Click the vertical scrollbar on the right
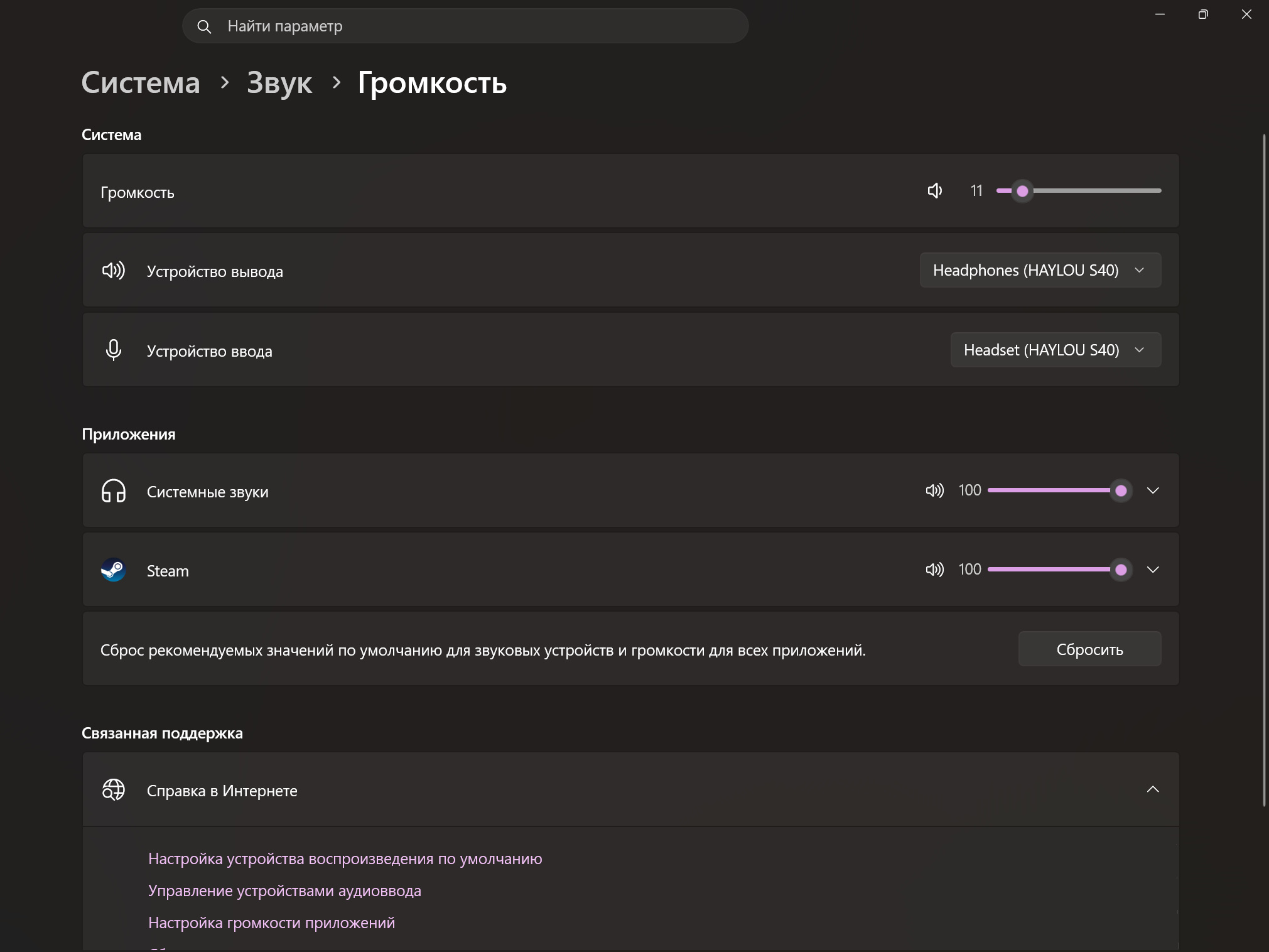 1265,470
